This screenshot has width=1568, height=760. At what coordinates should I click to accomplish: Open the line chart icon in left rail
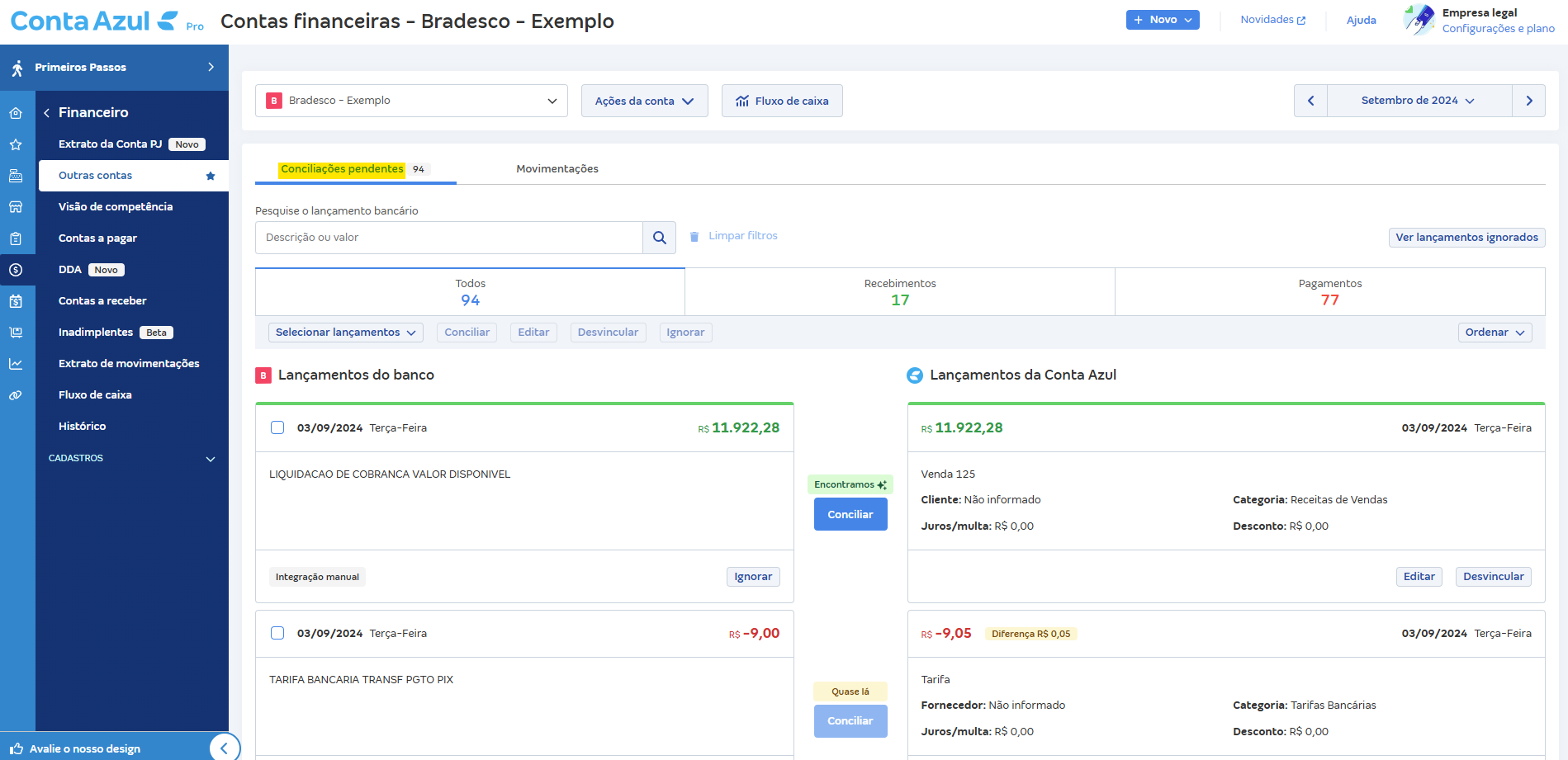(16, 364)
